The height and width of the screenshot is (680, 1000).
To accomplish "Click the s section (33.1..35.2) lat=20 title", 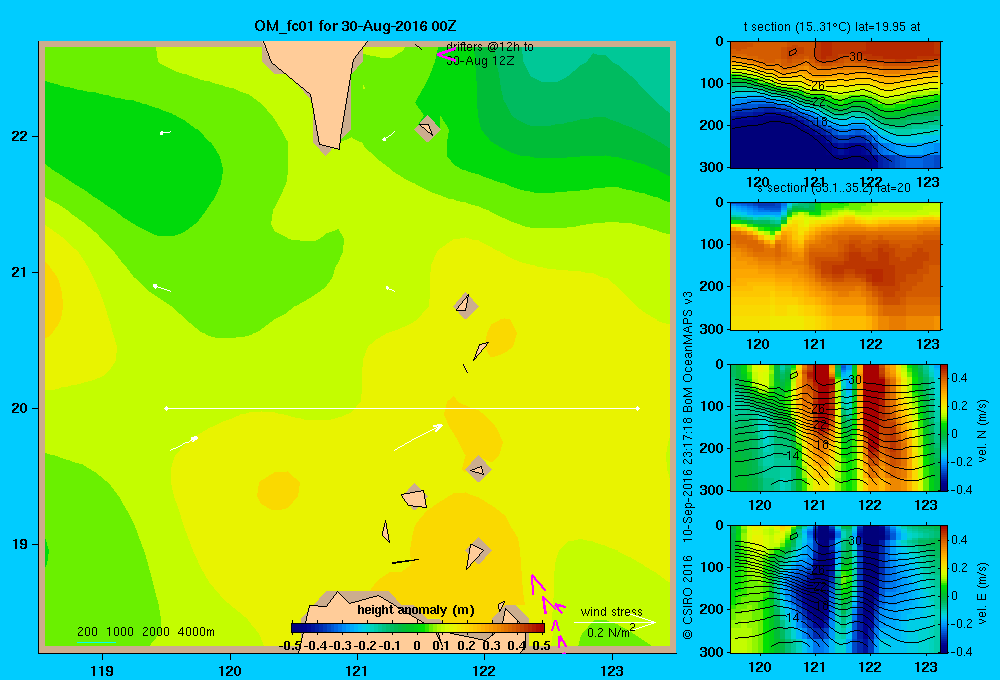I will [833, 188].
